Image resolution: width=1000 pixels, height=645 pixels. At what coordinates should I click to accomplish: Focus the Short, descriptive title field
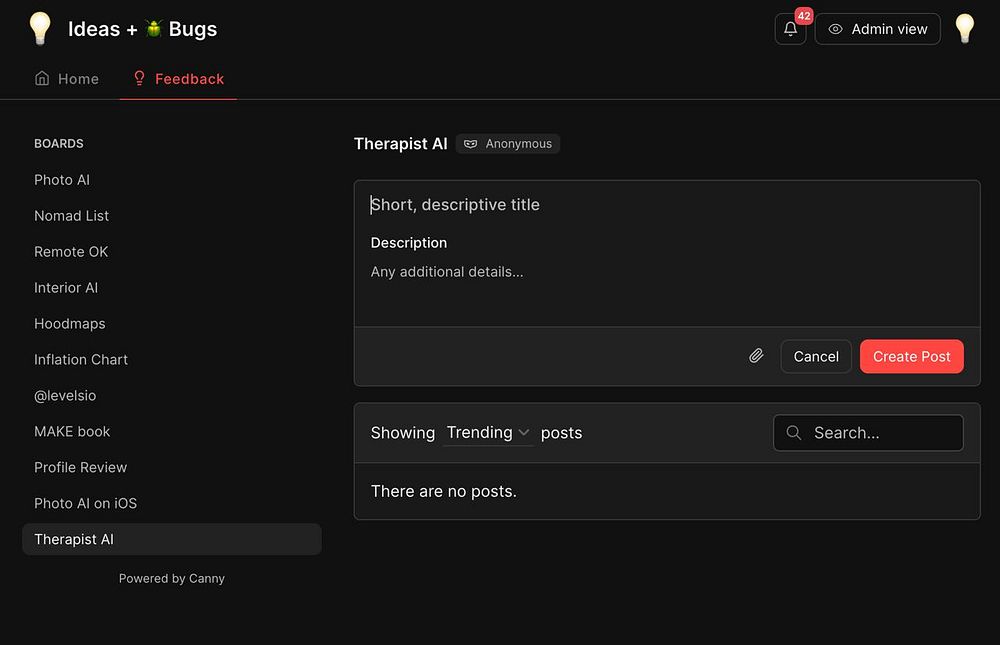[x=666, y=204]
